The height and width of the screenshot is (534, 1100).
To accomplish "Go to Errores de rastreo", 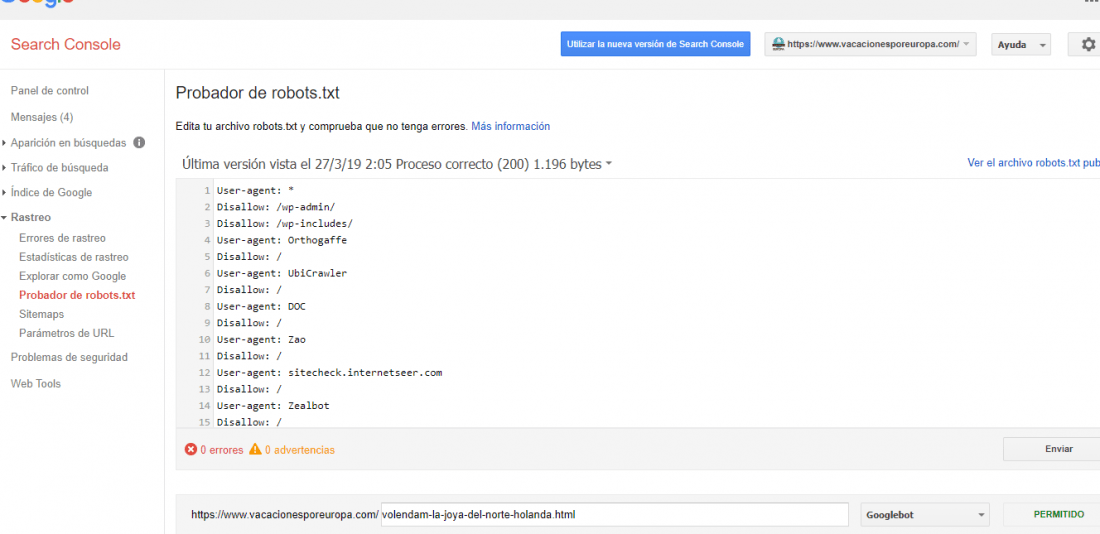I will 62,239.
